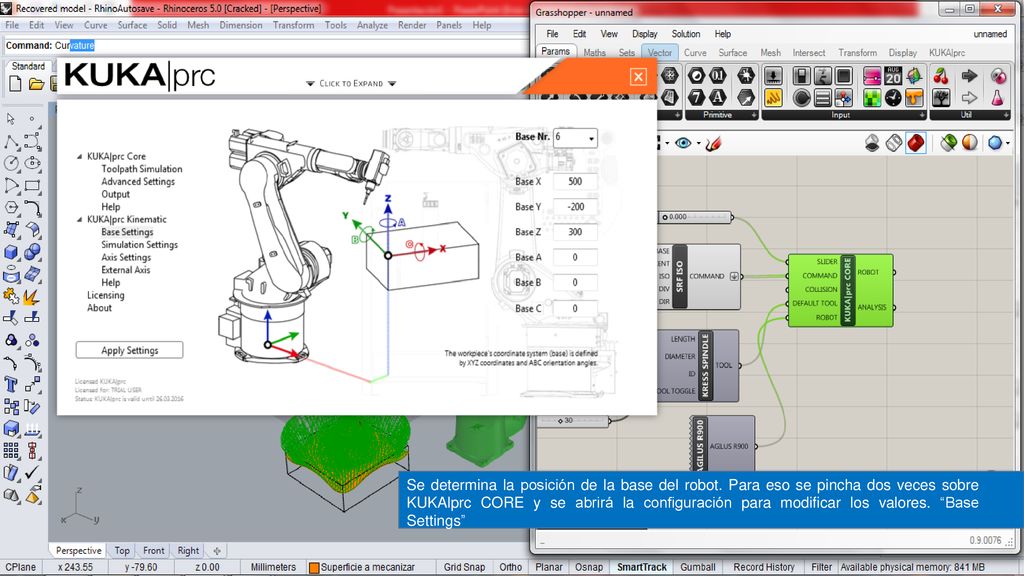Toggle SmartTrack in Rhino status bar
This screenshot has width=1024, height=576.
[x=642, y=567]
